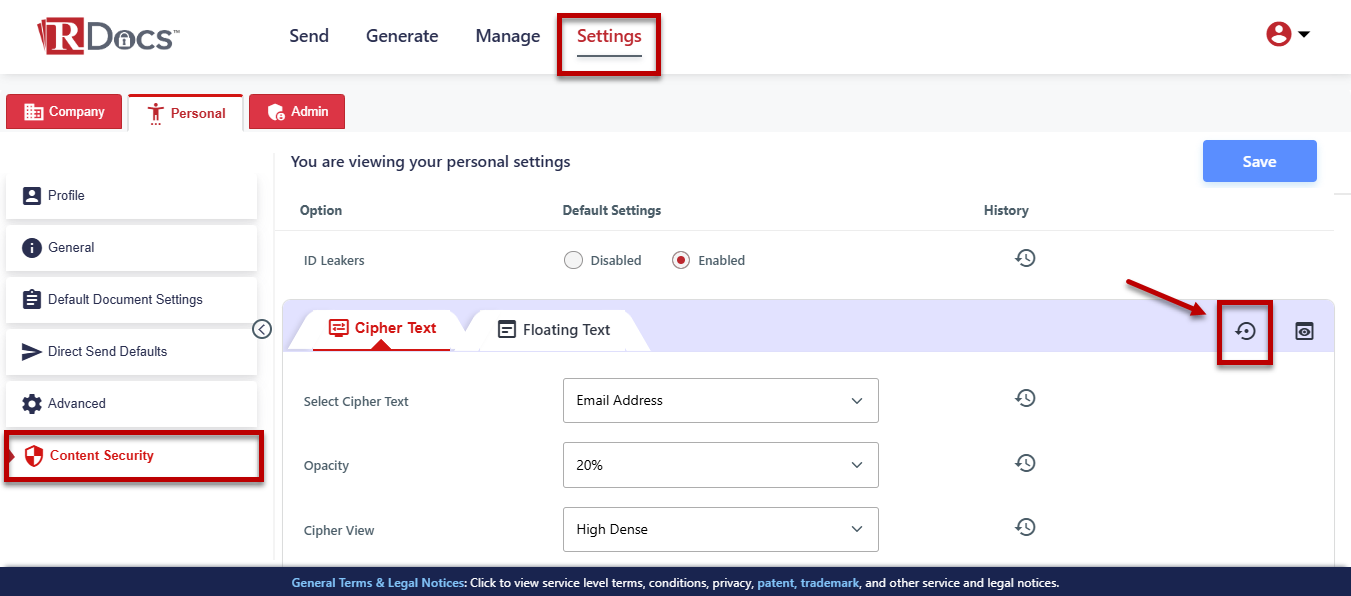The width and height of the screenshot is (1351, 596).
Task: View history for Opacity setting
Action: pyautogui.click(x=1025, y=464)
